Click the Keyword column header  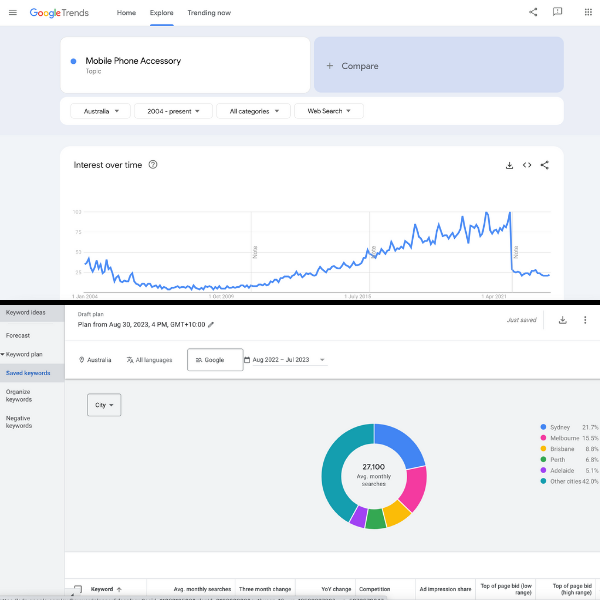[102, 589]
